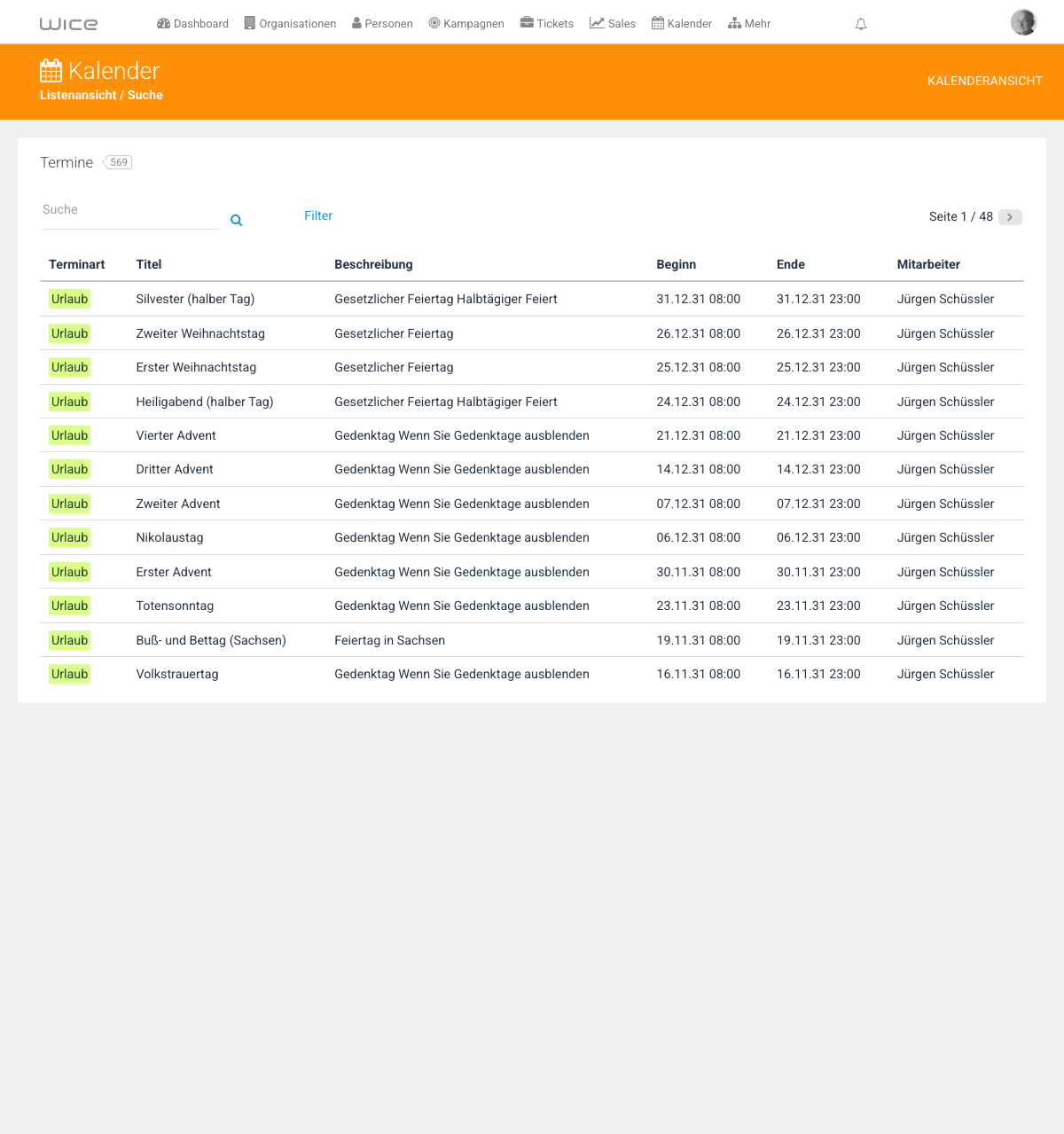
Task: Open Kalender in the top navigation
Action: click(682, 24)
